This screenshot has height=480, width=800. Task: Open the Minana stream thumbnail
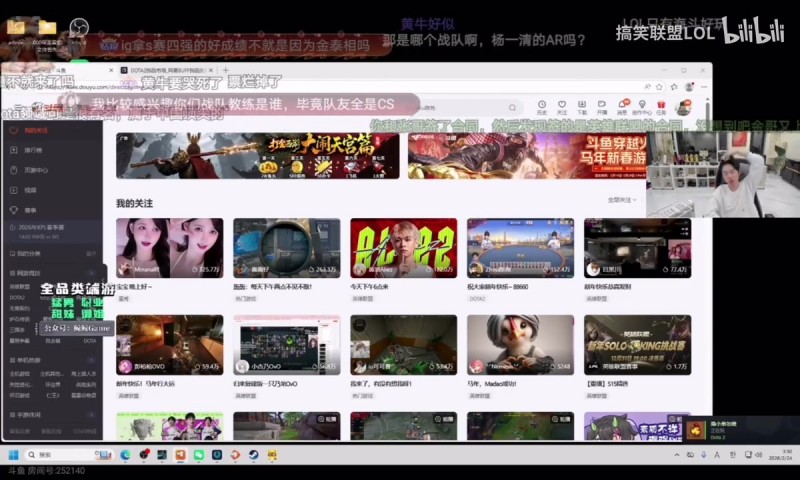click(169, 248)
